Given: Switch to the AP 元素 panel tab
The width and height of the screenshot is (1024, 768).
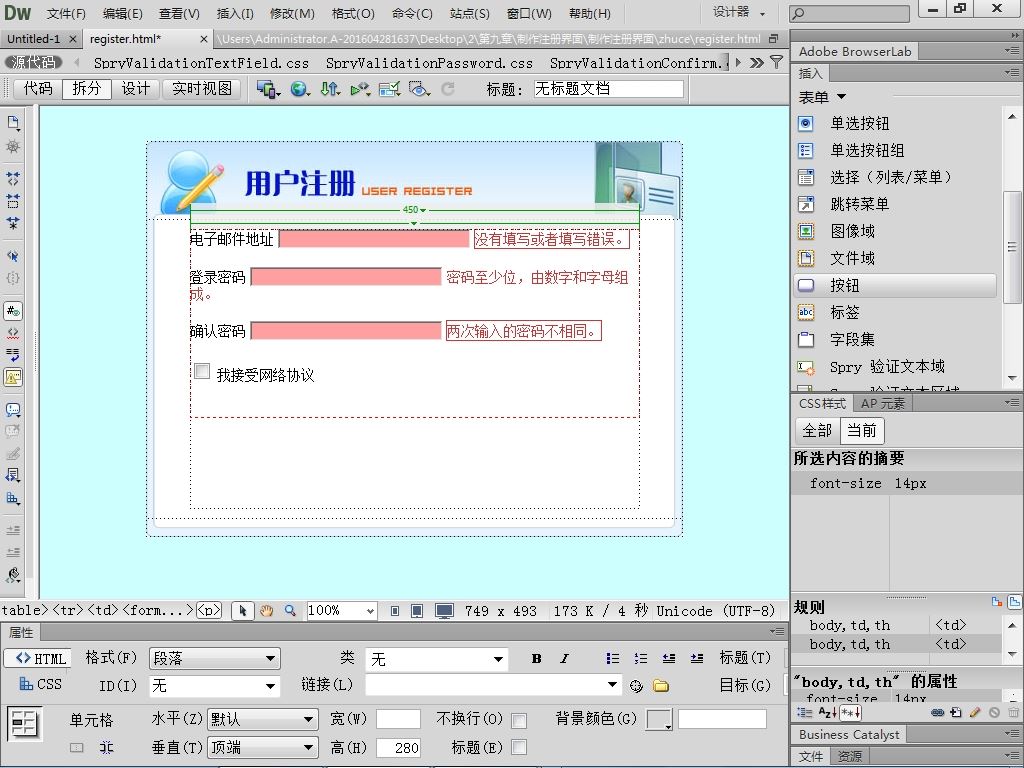Looking at the screenshot, I should point(882,404).
